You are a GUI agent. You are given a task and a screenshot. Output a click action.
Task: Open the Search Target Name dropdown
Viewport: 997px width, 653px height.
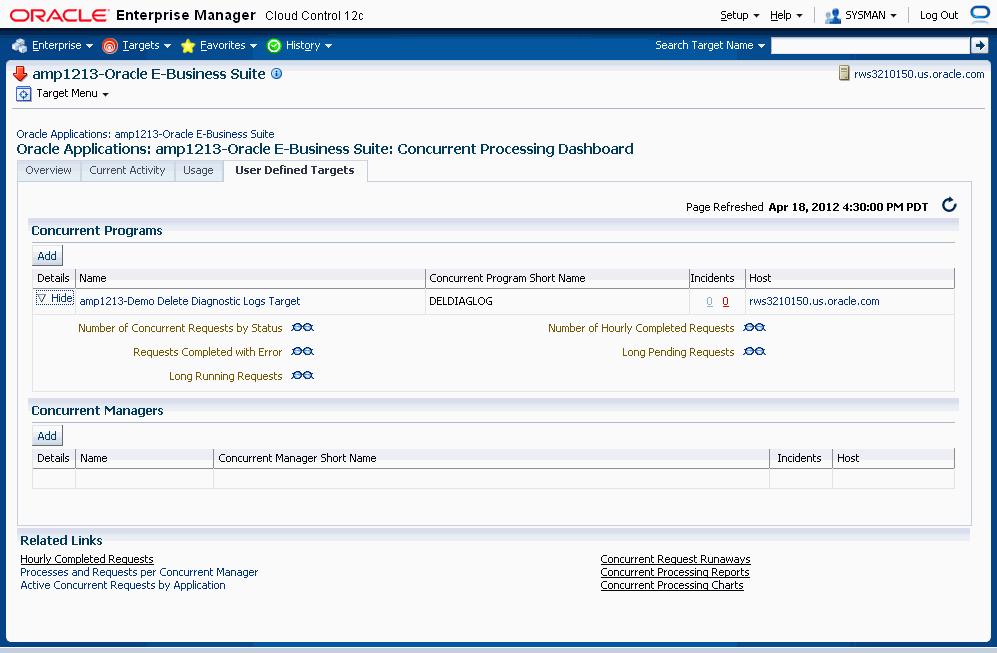(x=710, y=45)
